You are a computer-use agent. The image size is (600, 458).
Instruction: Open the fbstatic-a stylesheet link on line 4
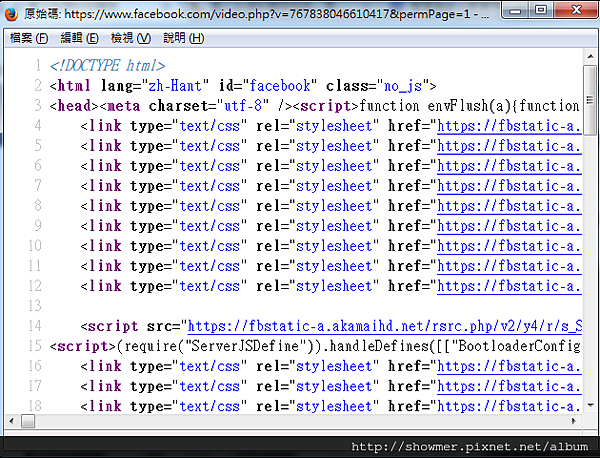pyautogui.click(x=509, y=126)
